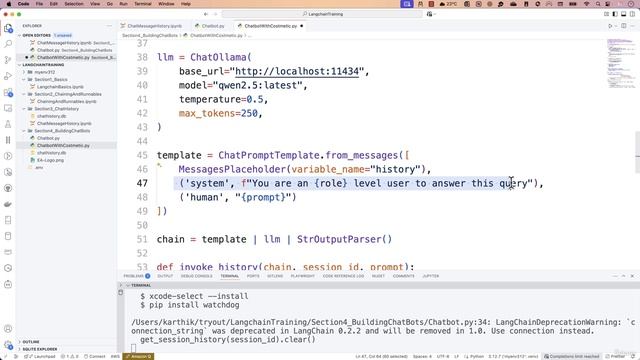Switch to the Ports panel tab
640x360 pixels.
253,276
